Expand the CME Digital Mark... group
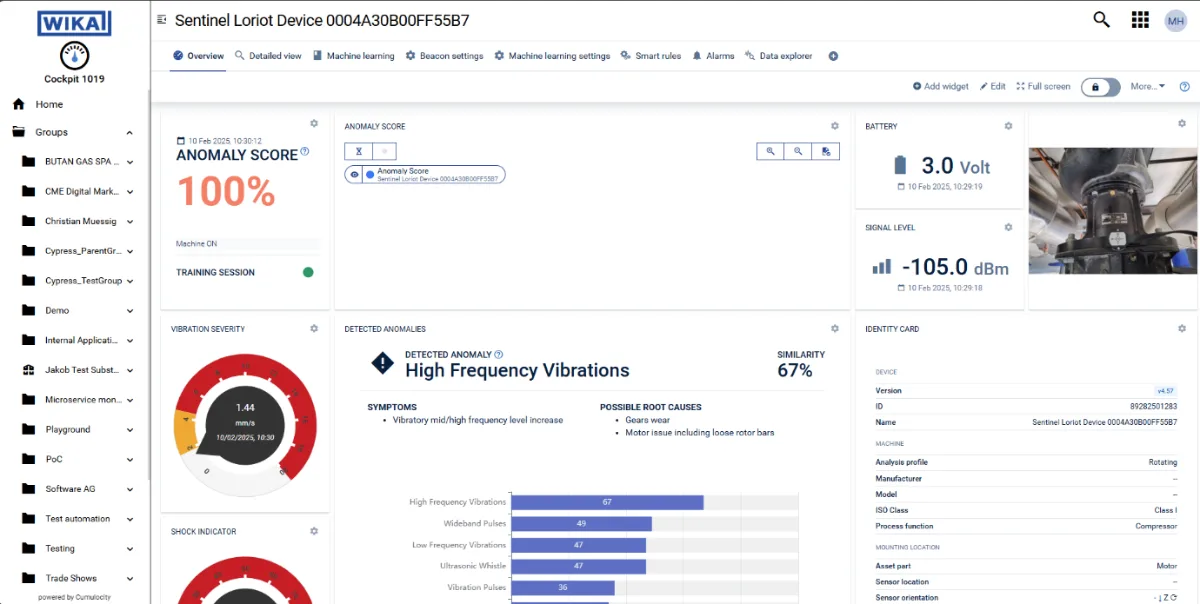 (x=130, y=192)
